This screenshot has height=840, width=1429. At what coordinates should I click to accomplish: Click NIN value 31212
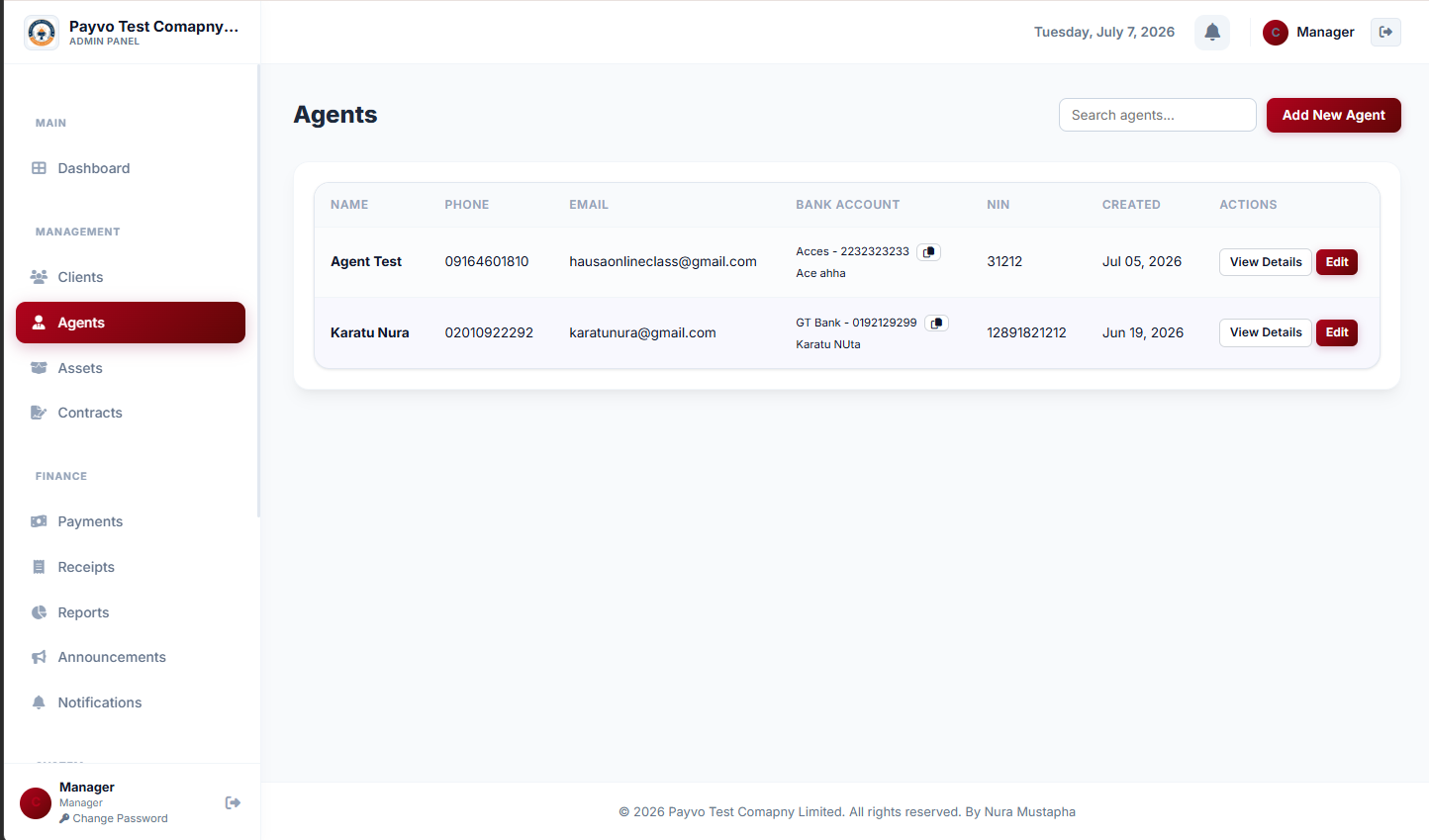1004,261
